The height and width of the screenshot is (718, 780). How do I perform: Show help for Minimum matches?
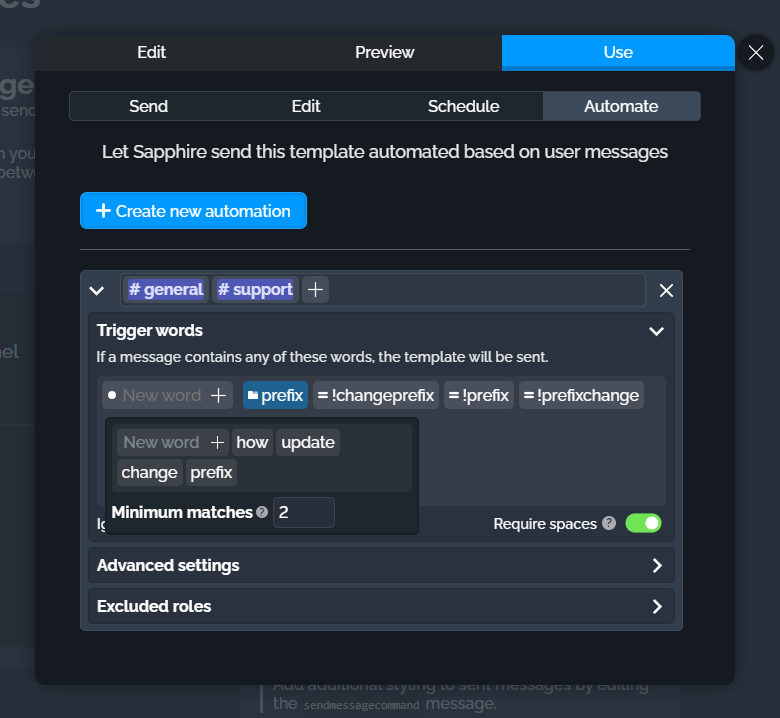tap(262, 512)
